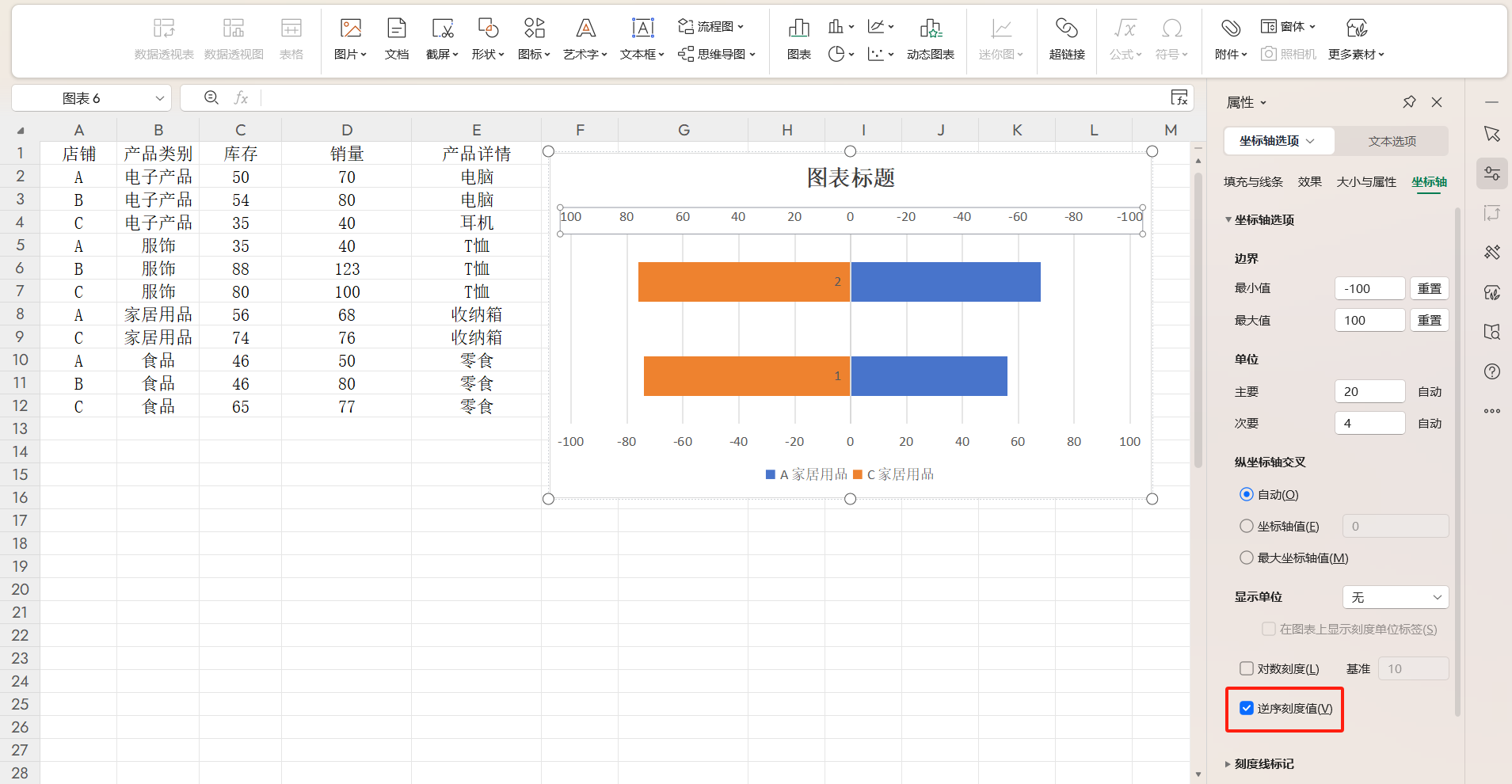Click the more options ellipsis sidebar icon
Screen dimensions: 1512x784
point(1492,411)
